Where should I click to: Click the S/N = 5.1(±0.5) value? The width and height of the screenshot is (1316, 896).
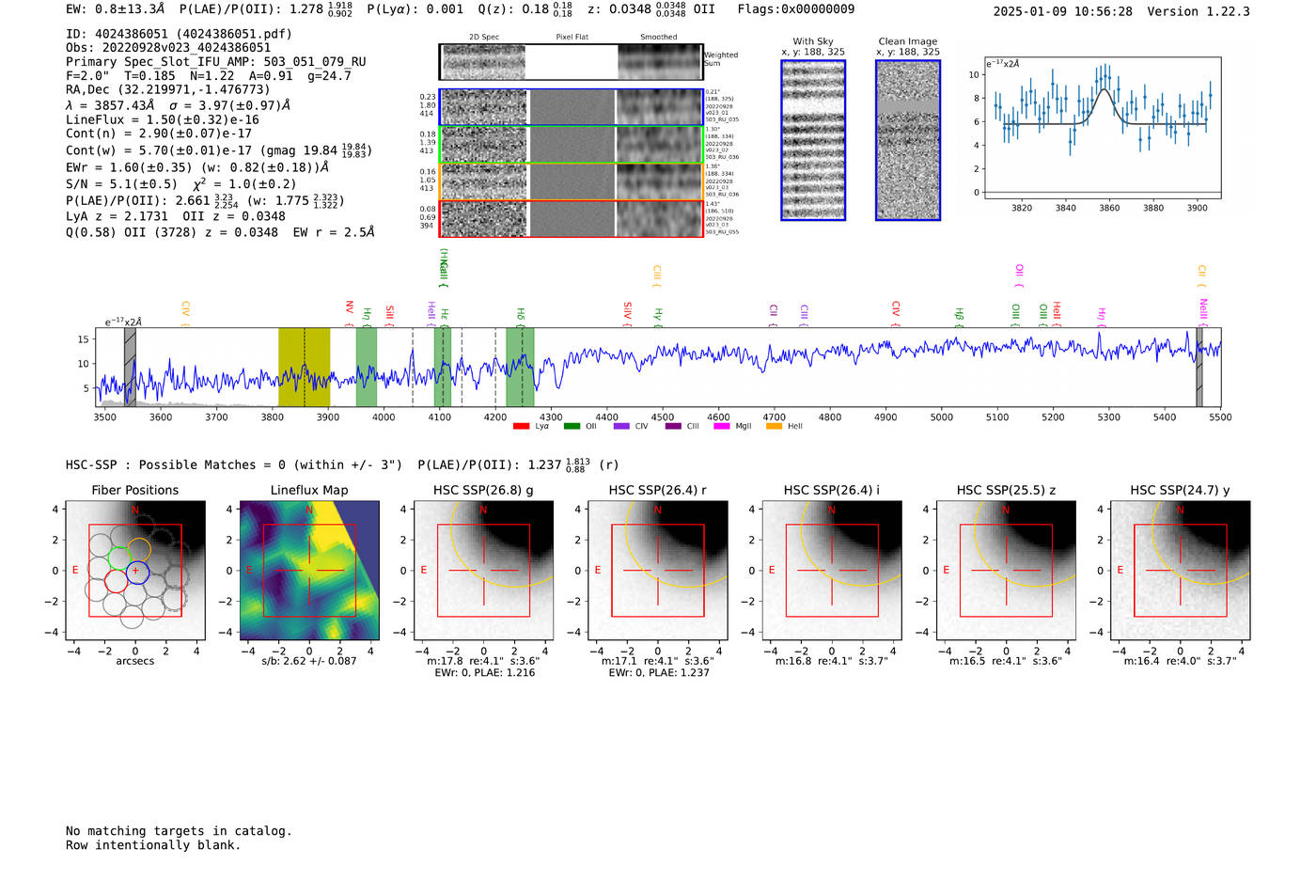pos(121,184)
